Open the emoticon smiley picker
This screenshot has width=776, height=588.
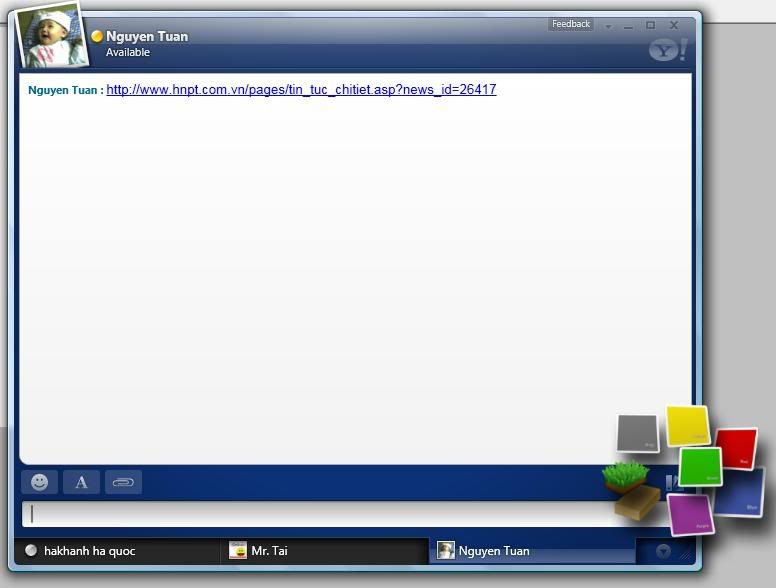[39, 482]
